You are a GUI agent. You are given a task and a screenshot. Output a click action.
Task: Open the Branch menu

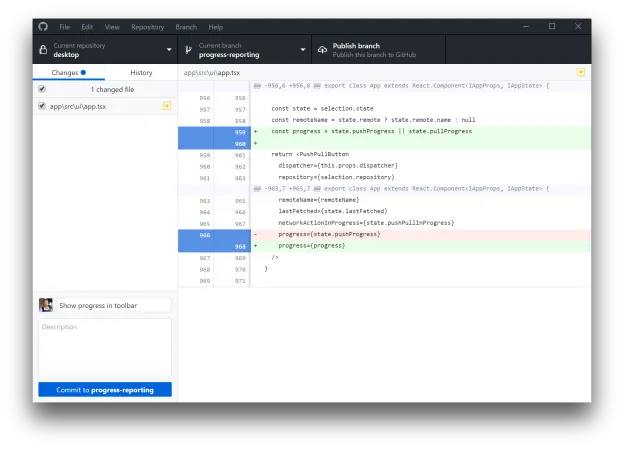coord(186,26)
